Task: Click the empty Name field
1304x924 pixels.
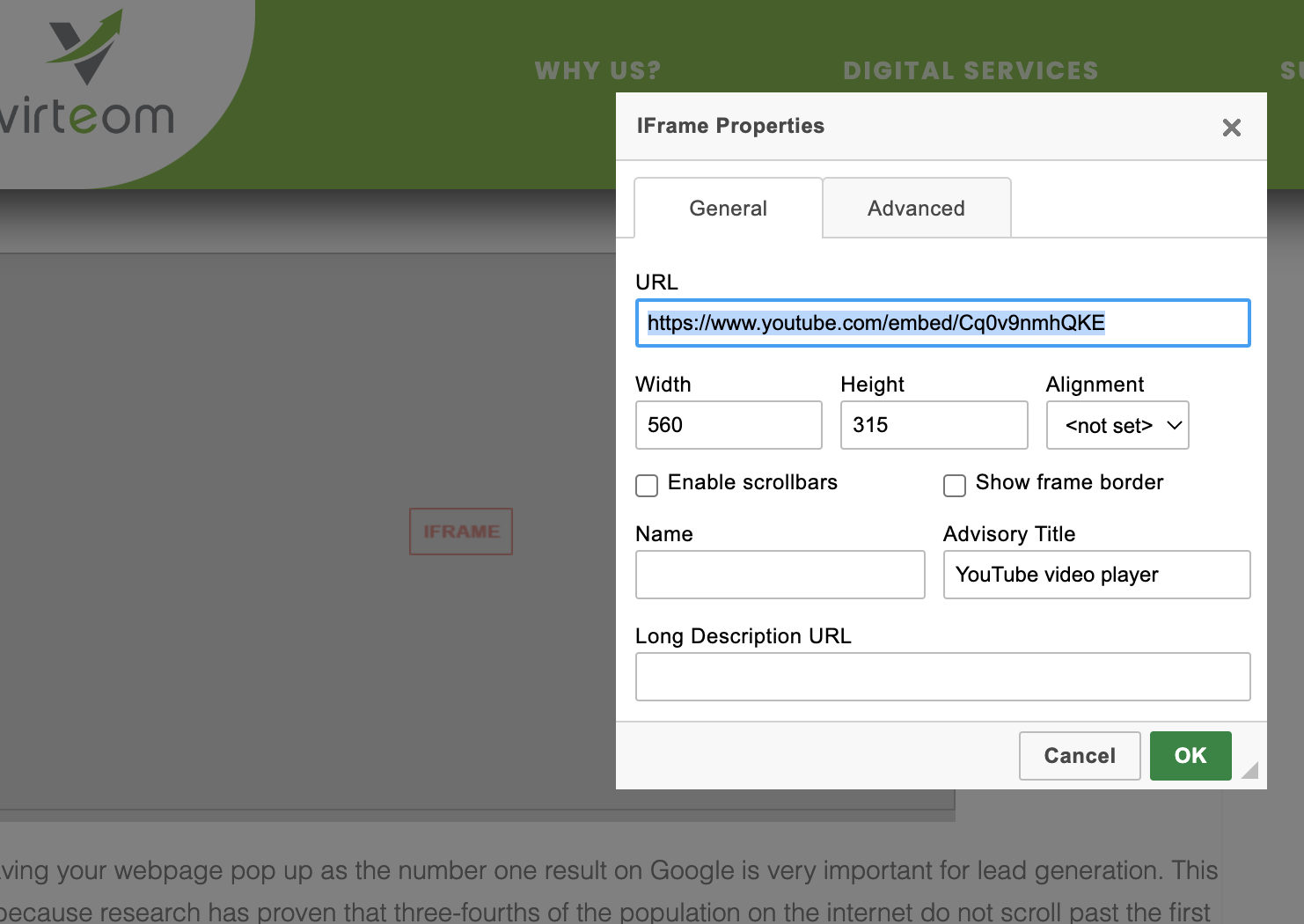Action: coord(780,575)
